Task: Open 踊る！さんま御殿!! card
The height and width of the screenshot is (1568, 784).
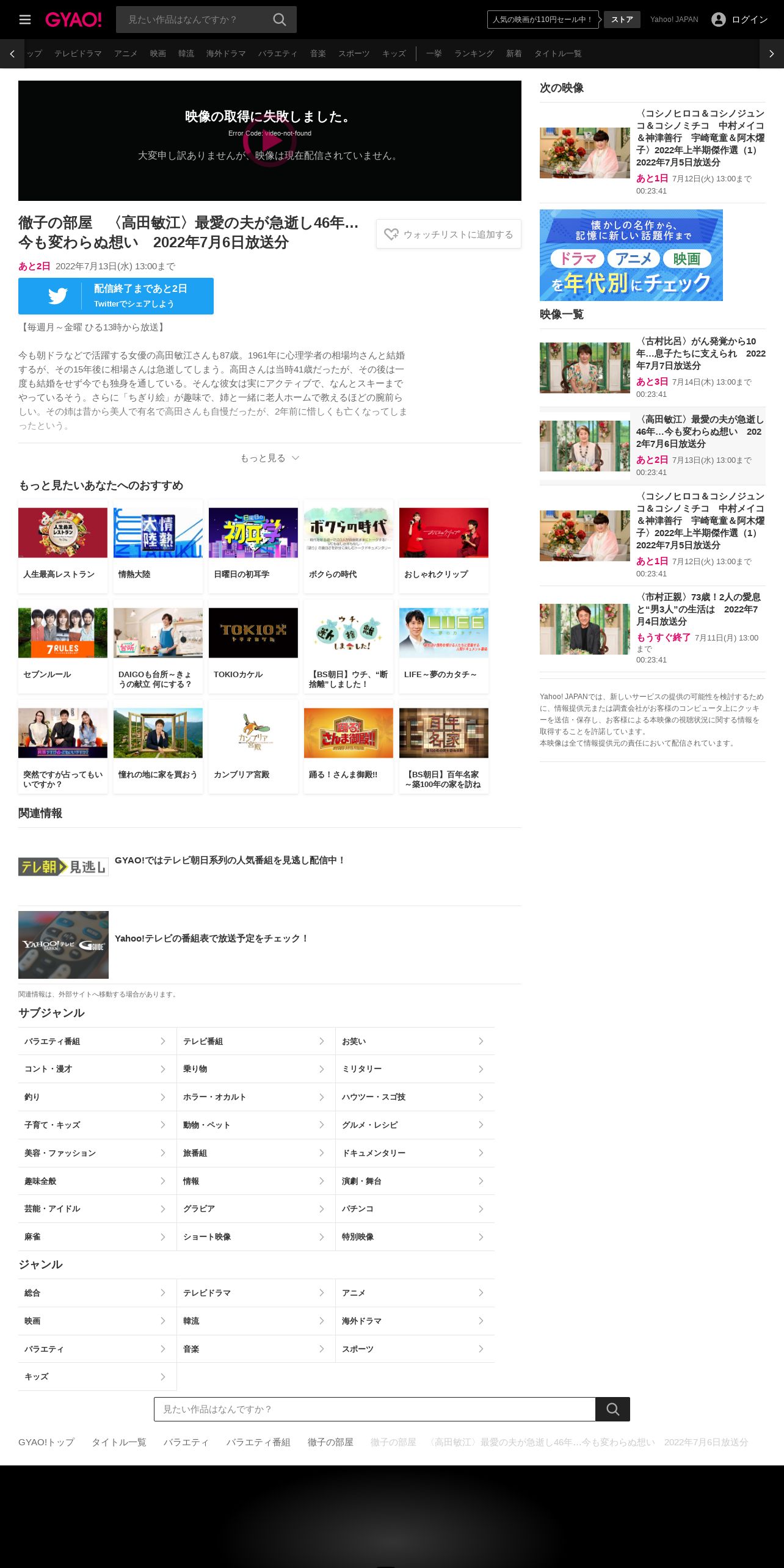Action: coord(349,747)
